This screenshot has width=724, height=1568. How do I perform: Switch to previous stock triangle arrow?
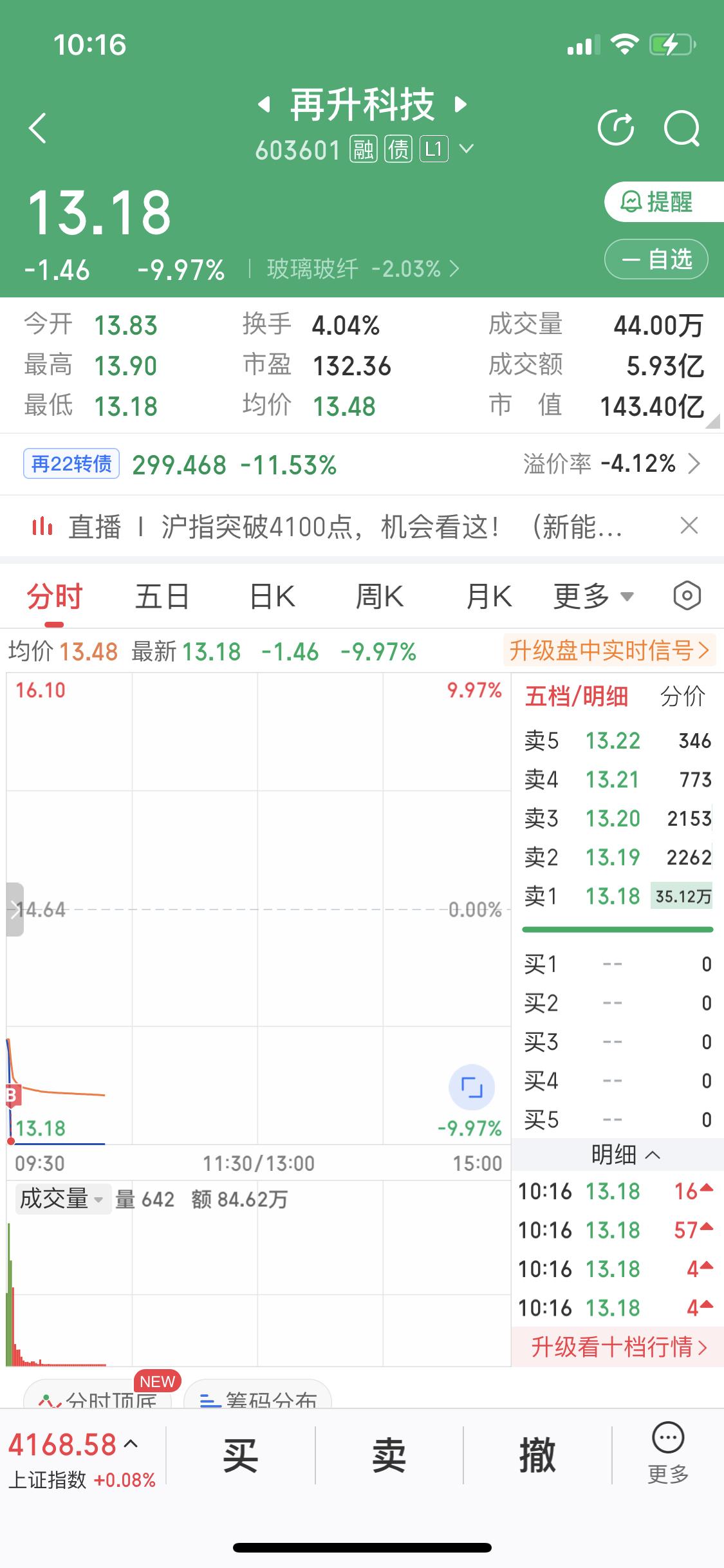263,104
